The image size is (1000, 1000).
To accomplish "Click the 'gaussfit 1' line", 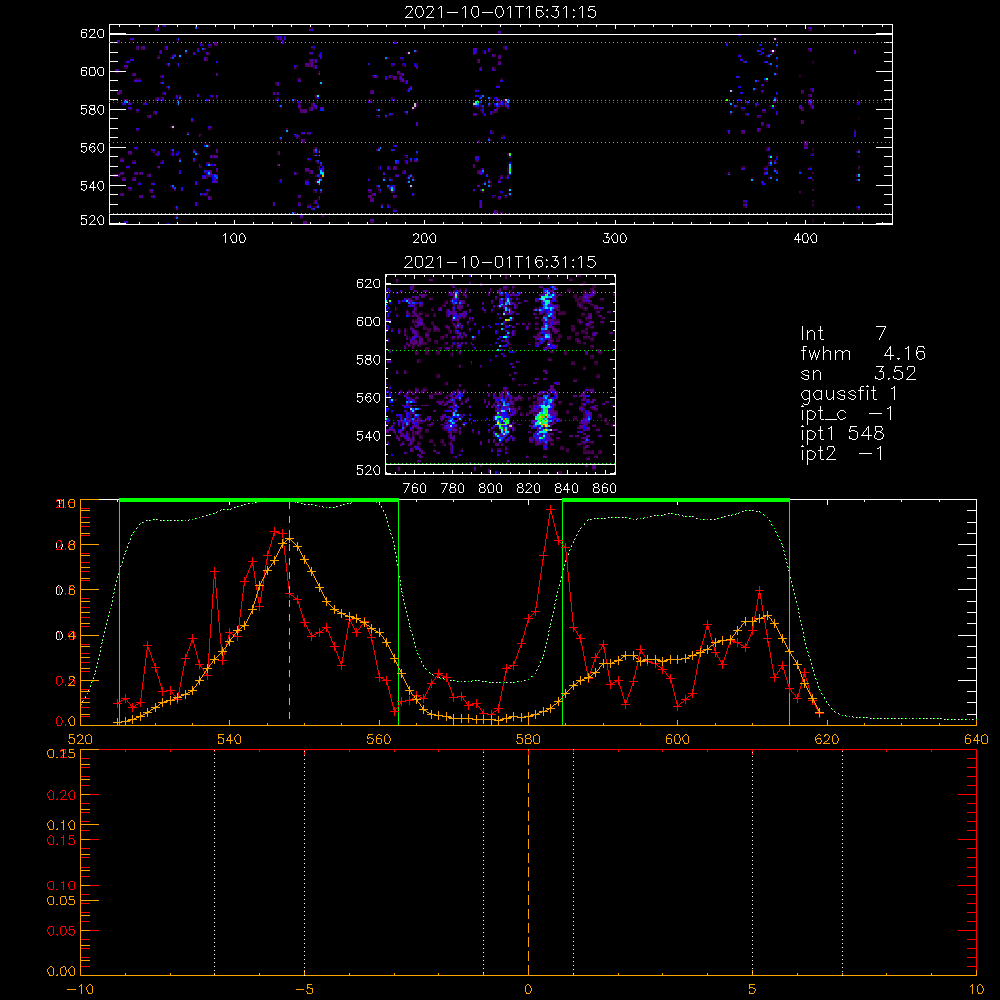I will click(x=849, y=393).
